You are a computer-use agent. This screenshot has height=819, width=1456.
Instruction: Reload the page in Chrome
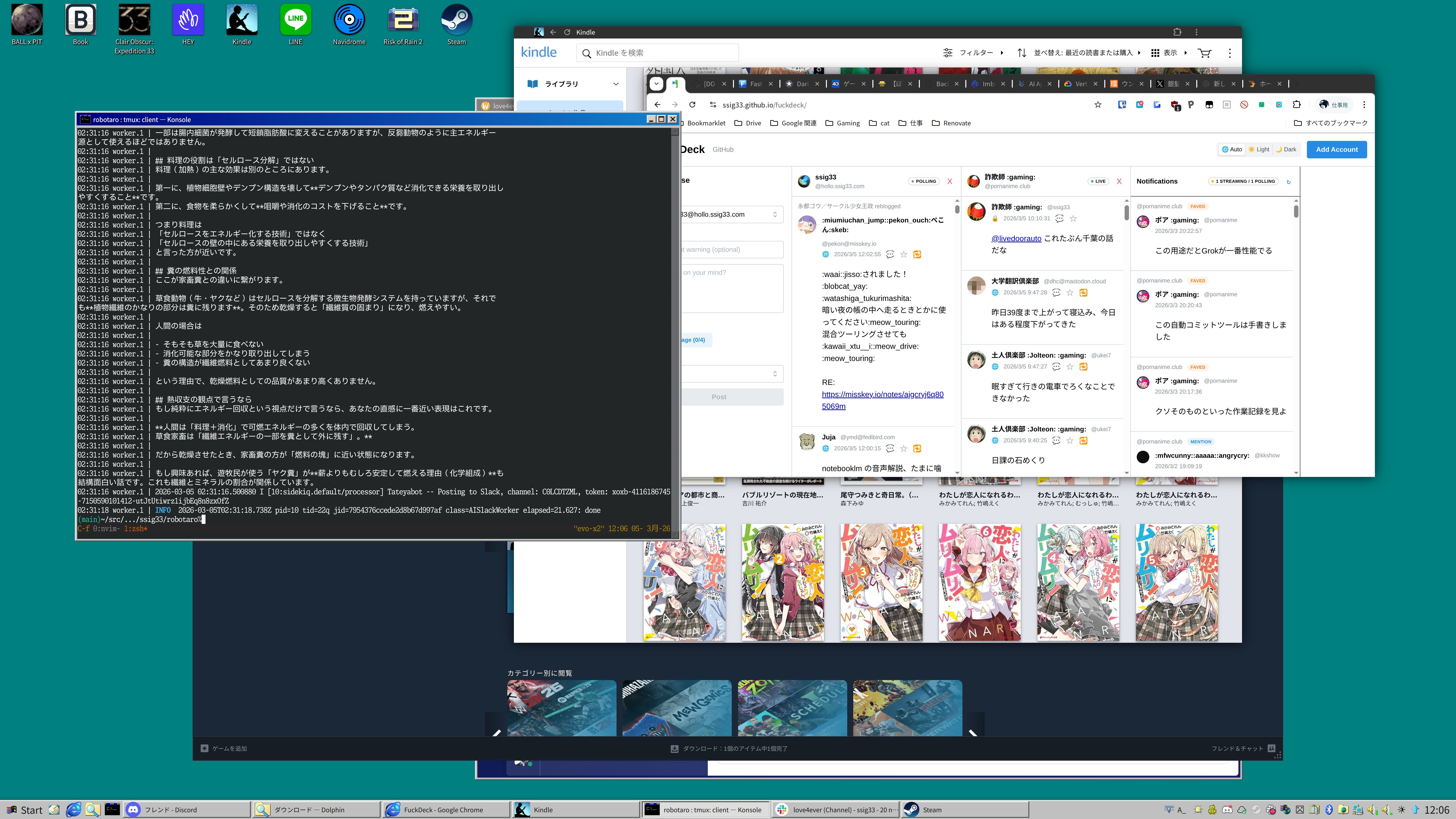(692, 105)
